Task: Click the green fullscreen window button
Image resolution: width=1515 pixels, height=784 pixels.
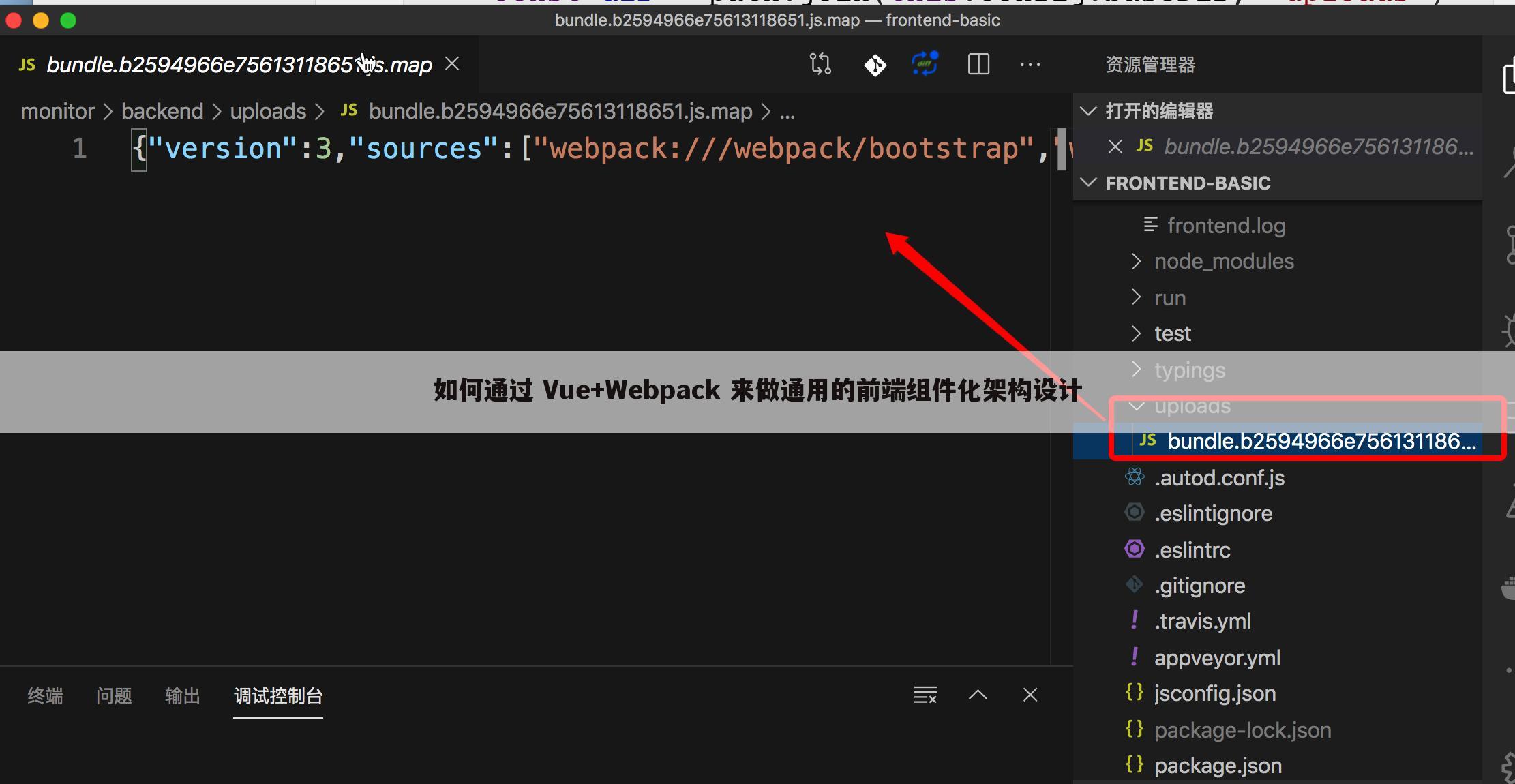Action: tap(68, 20)
